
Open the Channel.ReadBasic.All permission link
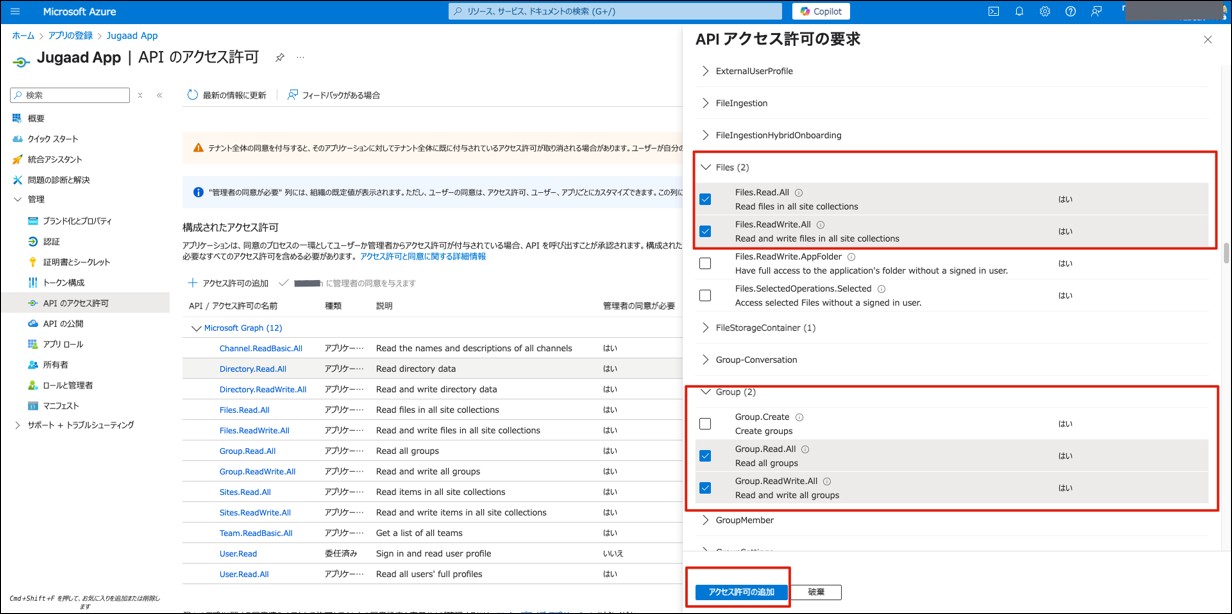click(261, 348)
